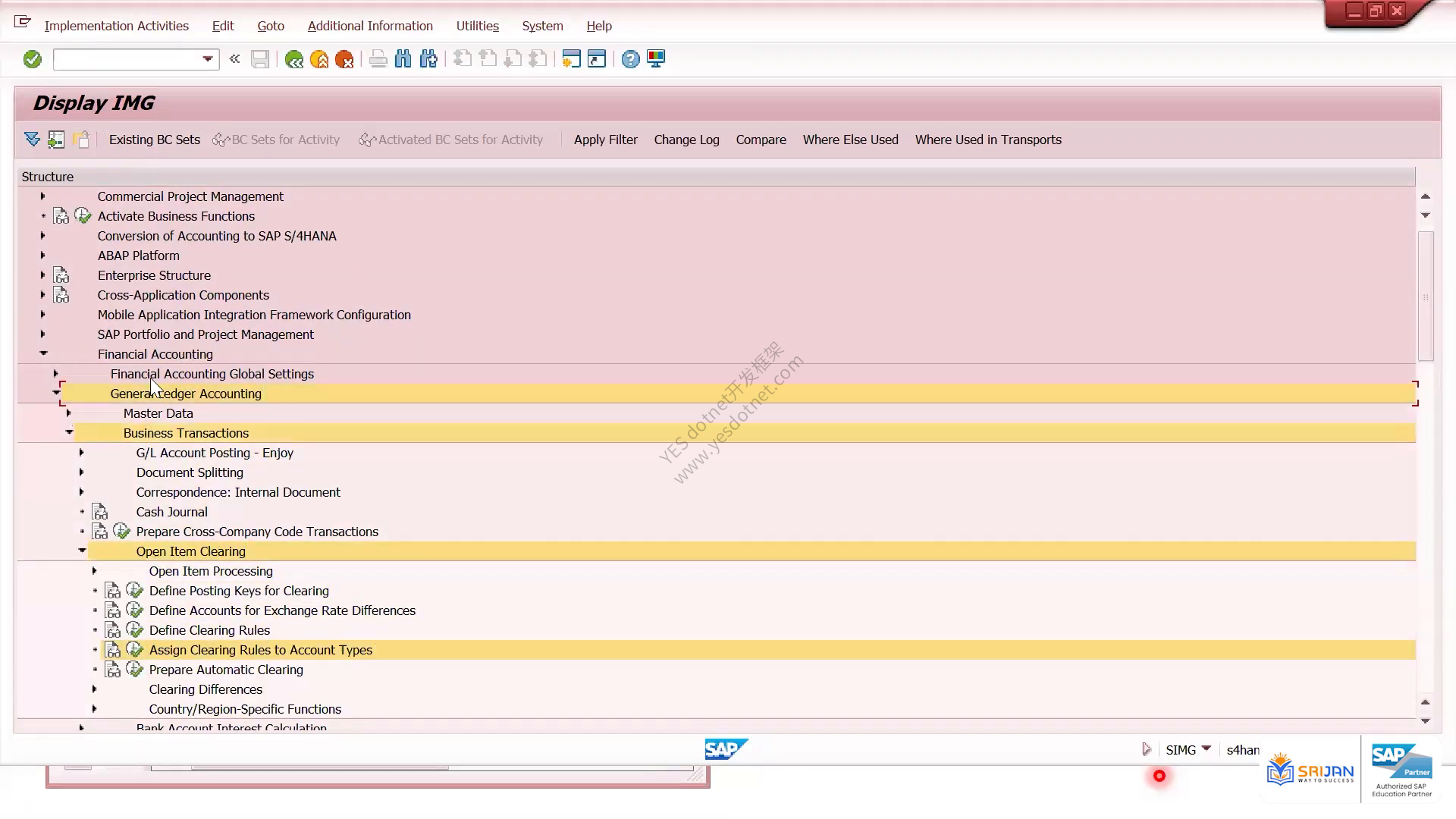
Task: Expand the Document Splitting node
Action: 81,472
